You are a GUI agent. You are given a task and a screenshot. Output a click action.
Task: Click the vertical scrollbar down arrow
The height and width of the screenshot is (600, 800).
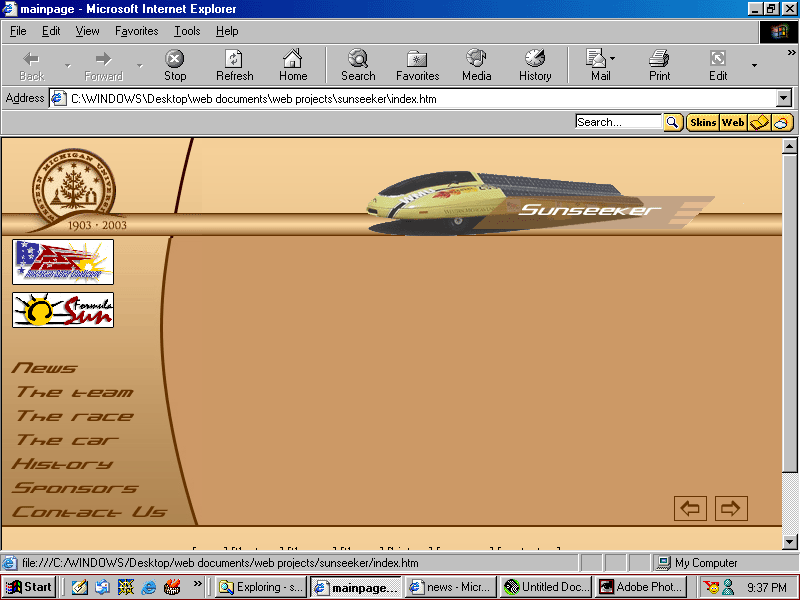pyautogui.click(x=789, y=542)
